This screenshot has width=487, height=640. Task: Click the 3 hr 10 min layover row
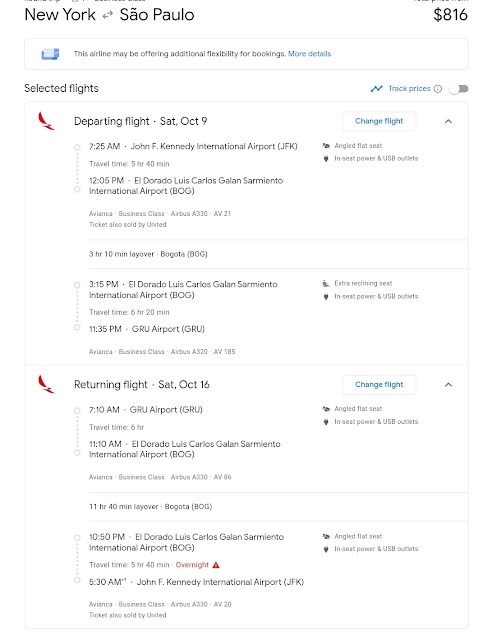278,254
